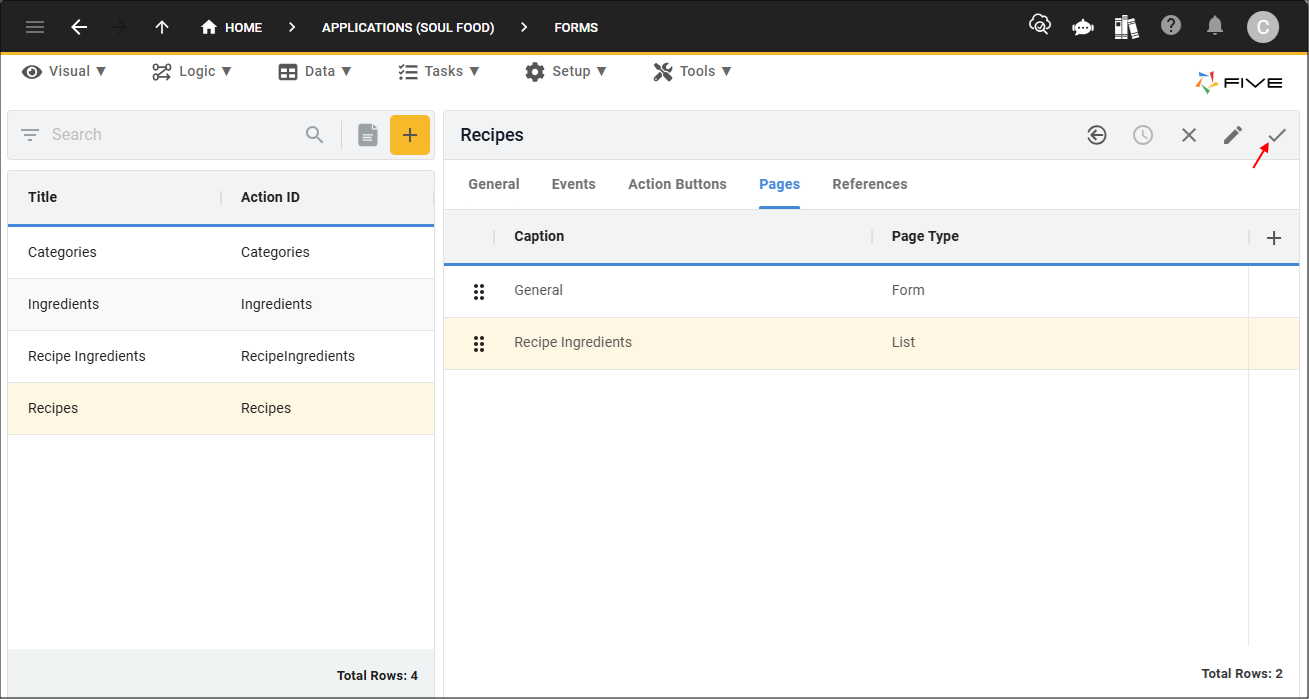
Task: Expand the Tasks menu
Action: 439,71
